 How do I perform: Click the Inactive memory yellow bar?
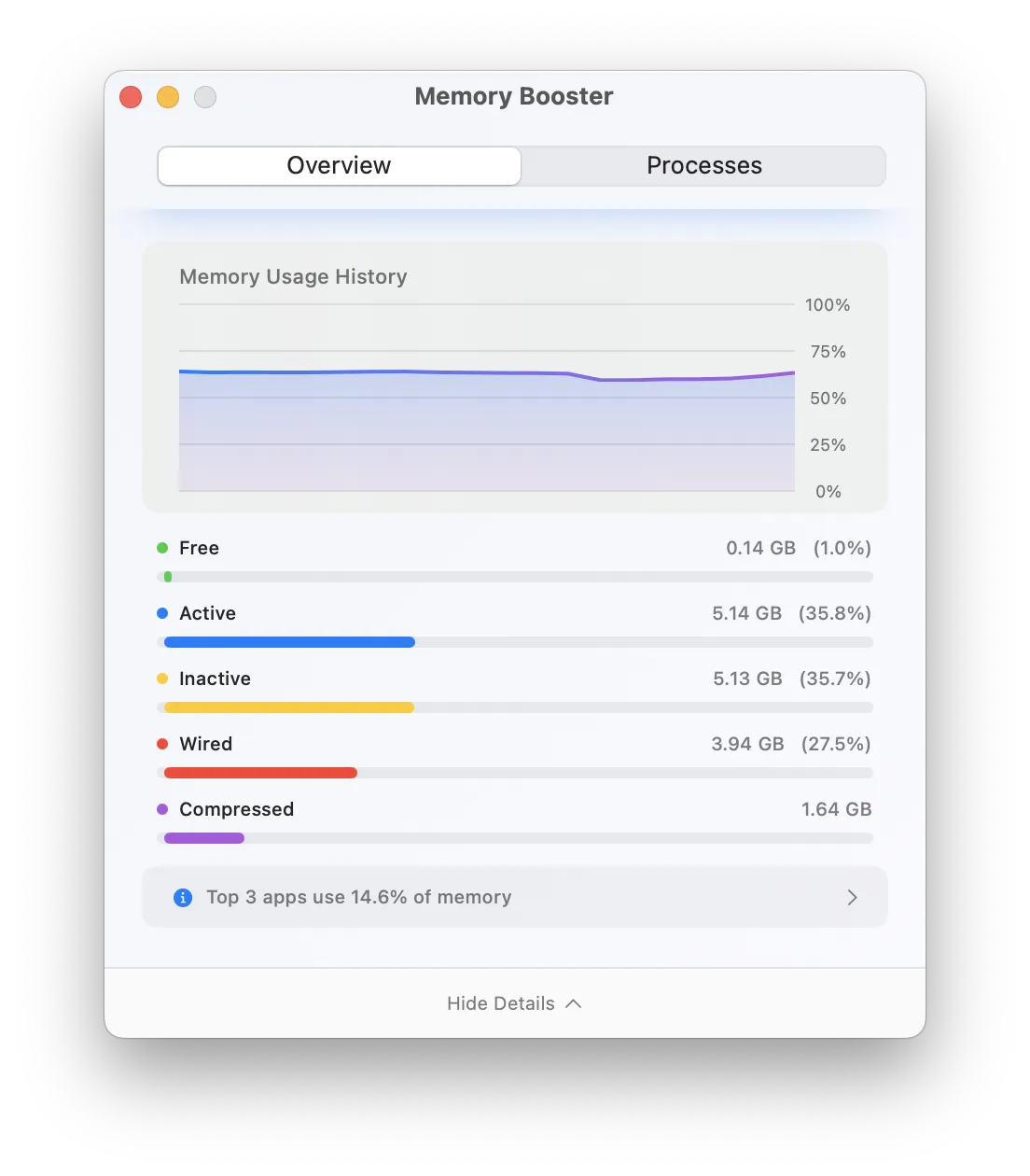point(289,707)
